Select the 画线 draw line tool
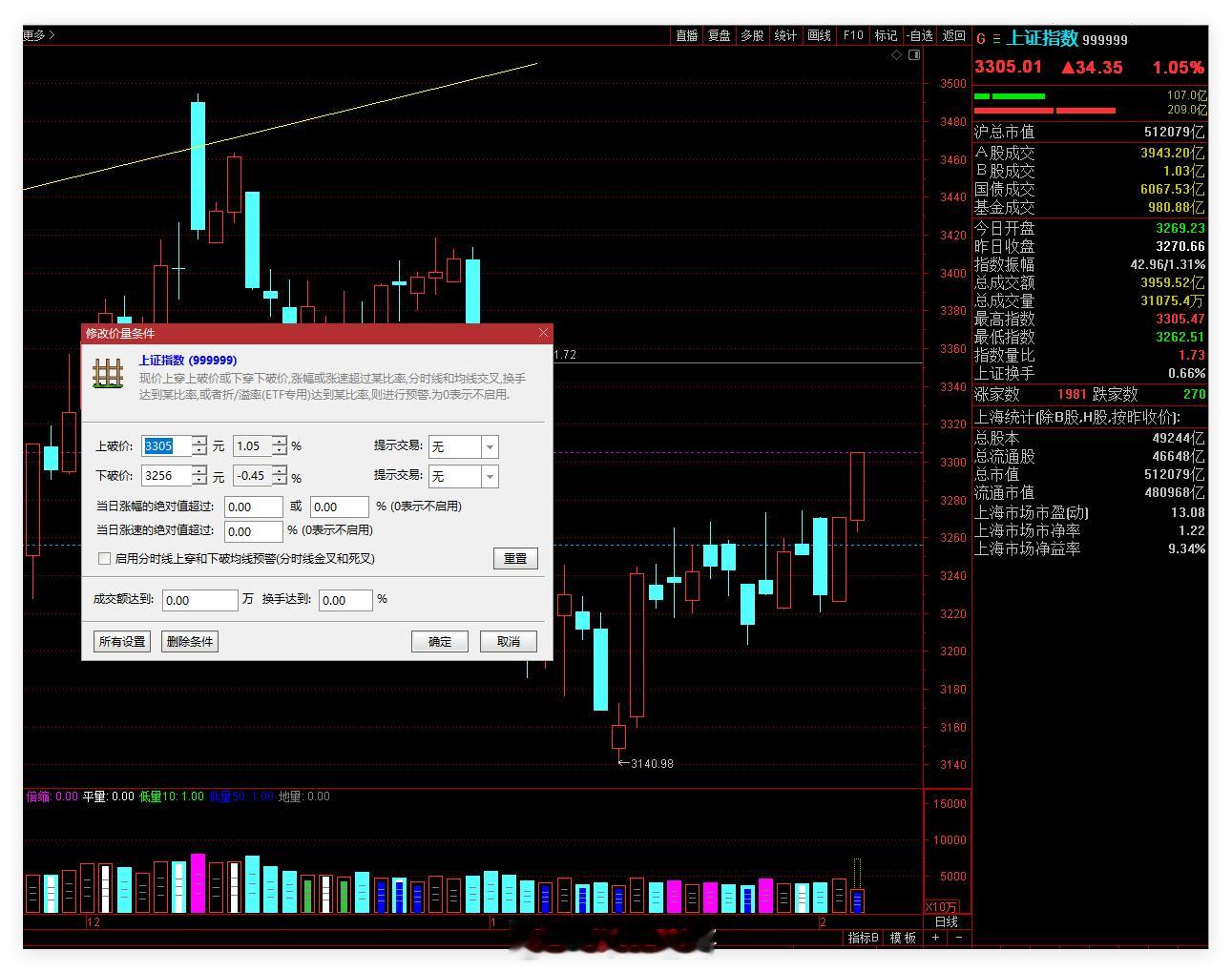Viewport: 1232px width, 972px height. pos(819,35)
